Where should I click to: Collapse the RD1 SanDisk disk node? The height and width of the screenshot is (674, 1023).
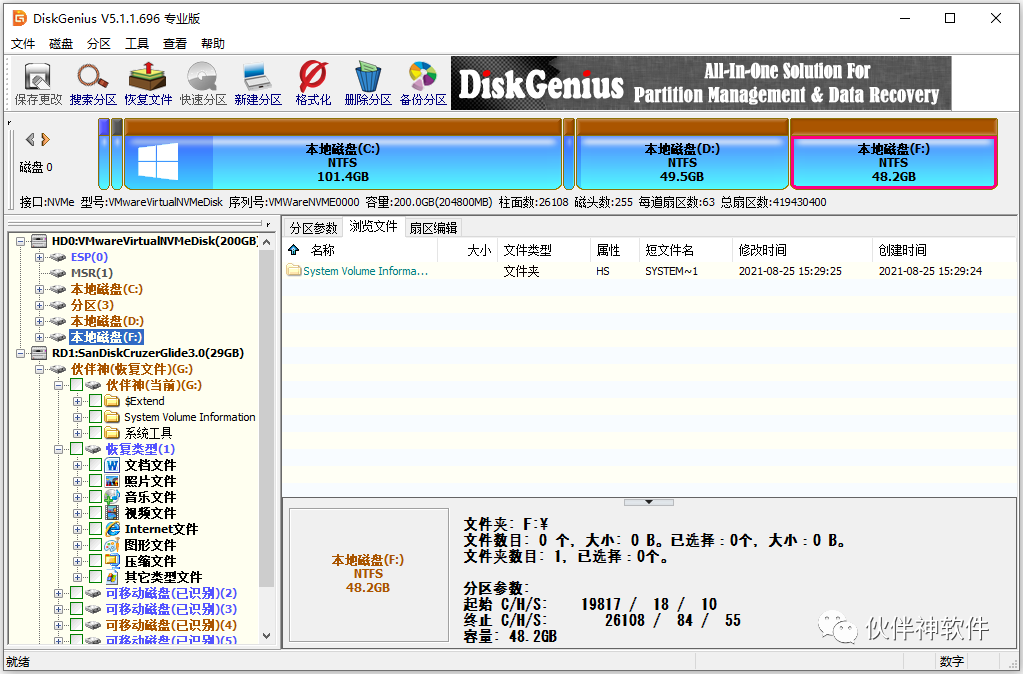pyautogui.click(x=20, y=353)
